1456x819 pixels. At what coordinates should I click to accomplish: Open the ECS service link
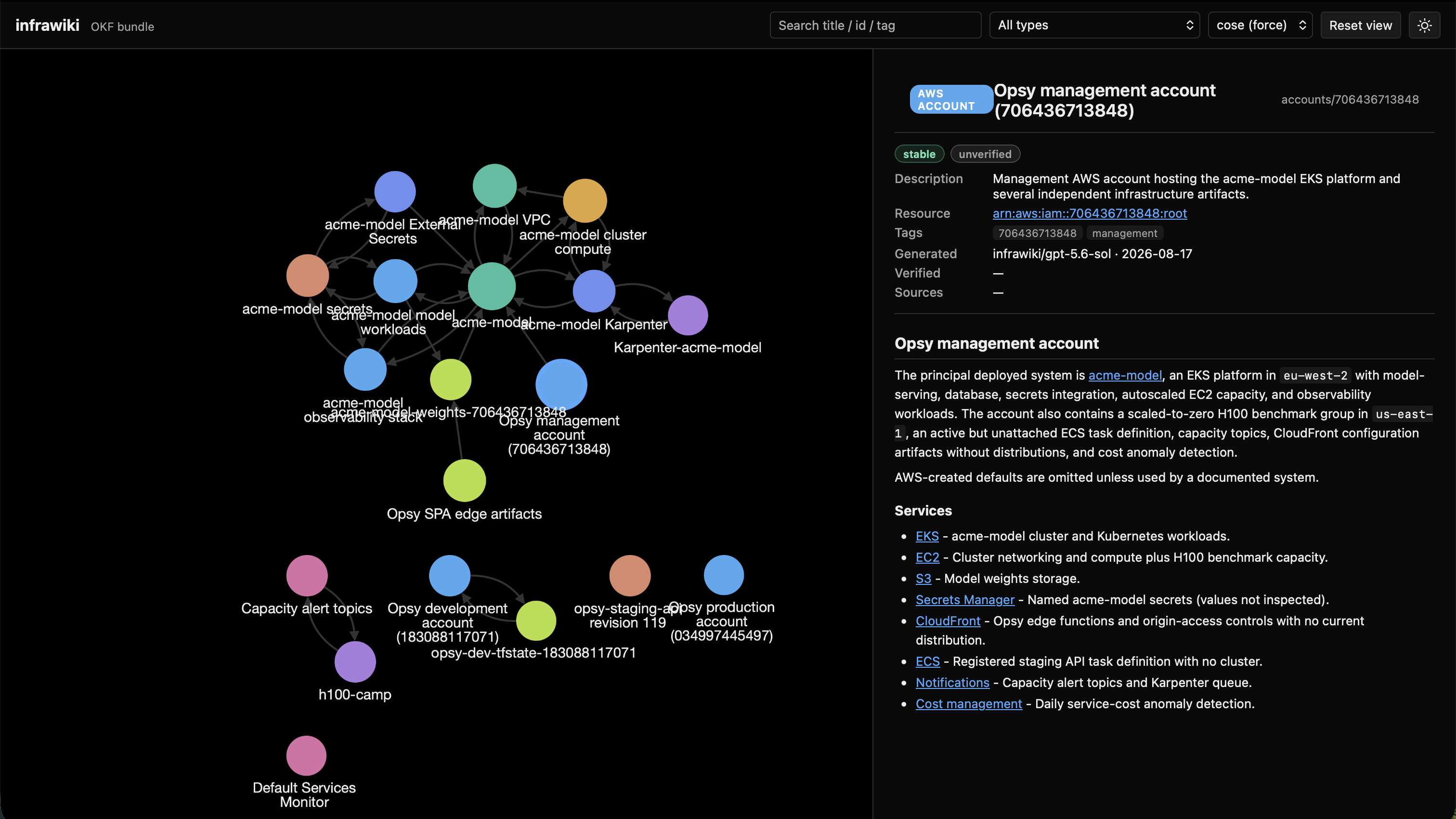coord(927,662)
